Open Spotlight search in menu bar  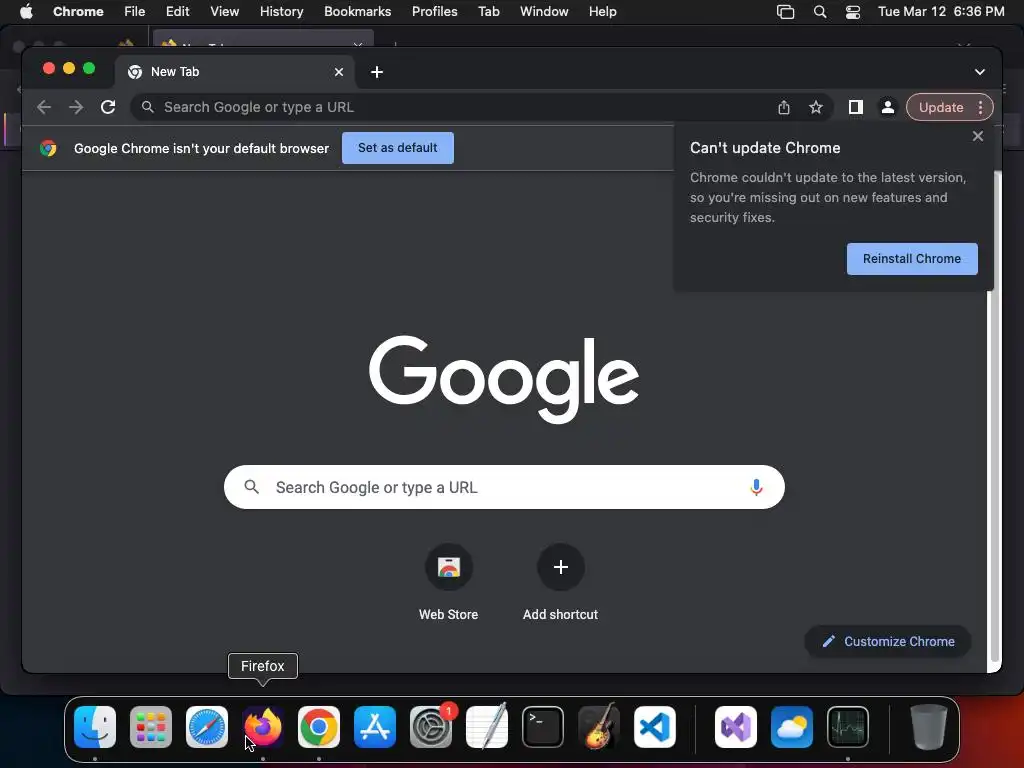[820, 11]
